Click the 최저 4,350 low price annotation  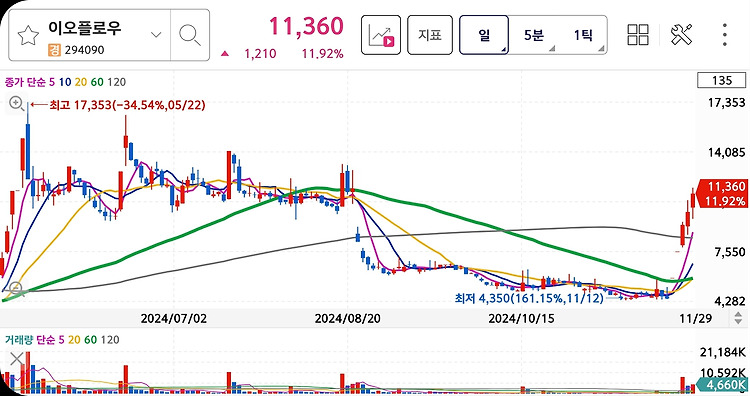pos(529,298)
